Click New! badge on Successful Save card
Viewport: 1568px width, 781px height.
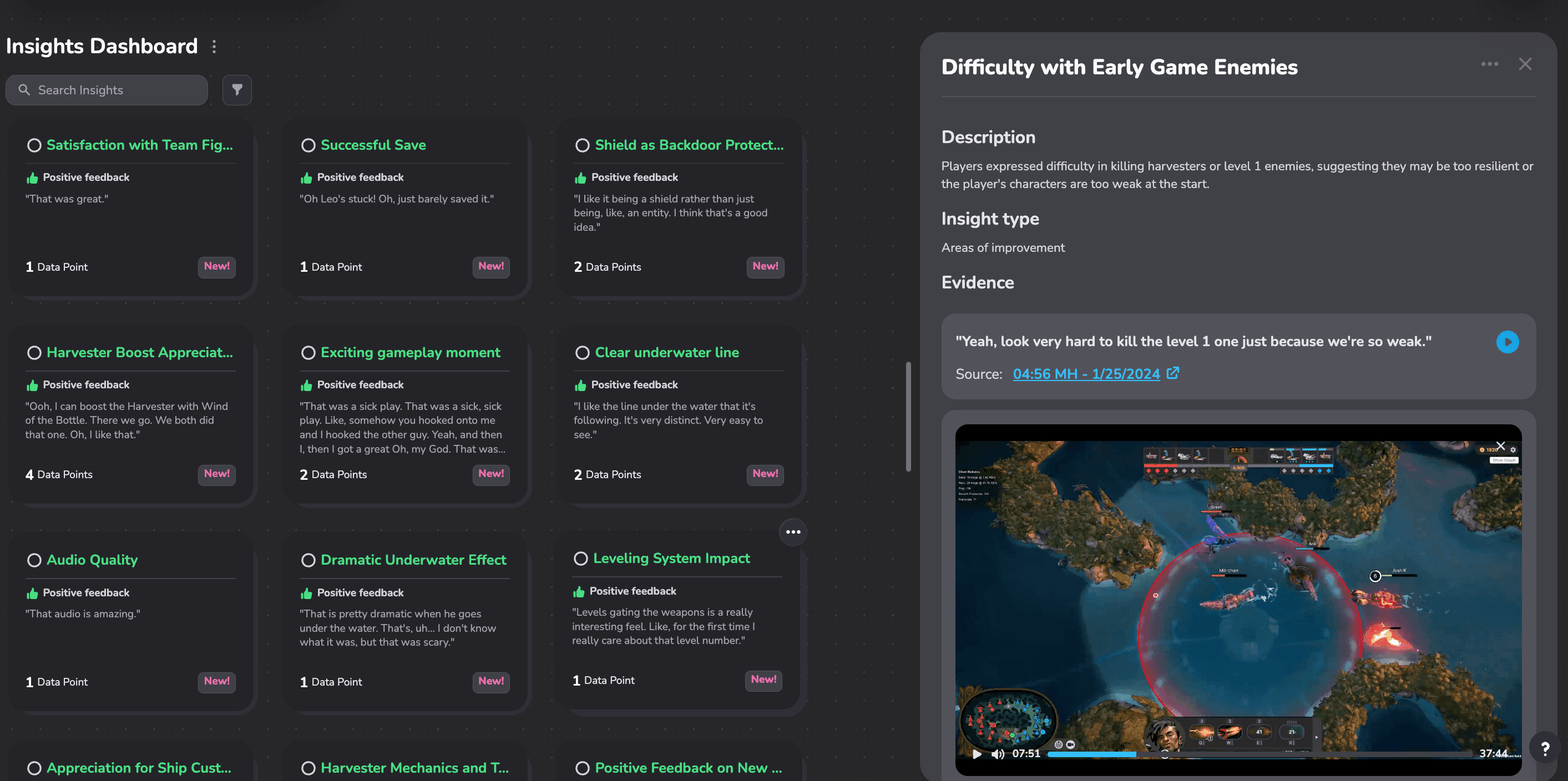pyautogui.click(x=490, y=267)
